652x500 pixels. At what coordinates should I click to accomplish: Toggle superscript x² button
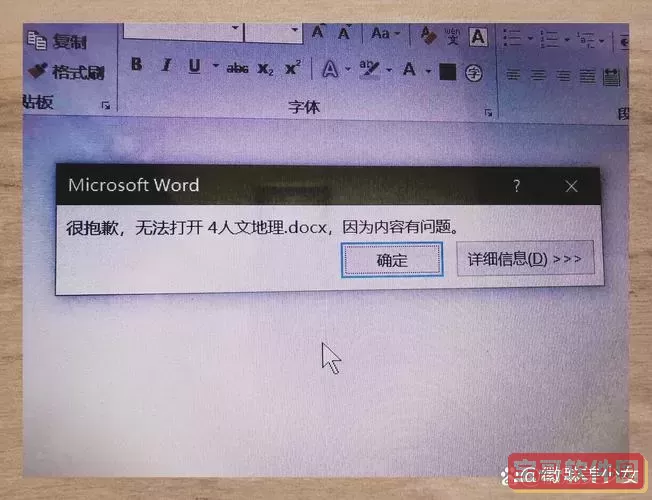293,67
